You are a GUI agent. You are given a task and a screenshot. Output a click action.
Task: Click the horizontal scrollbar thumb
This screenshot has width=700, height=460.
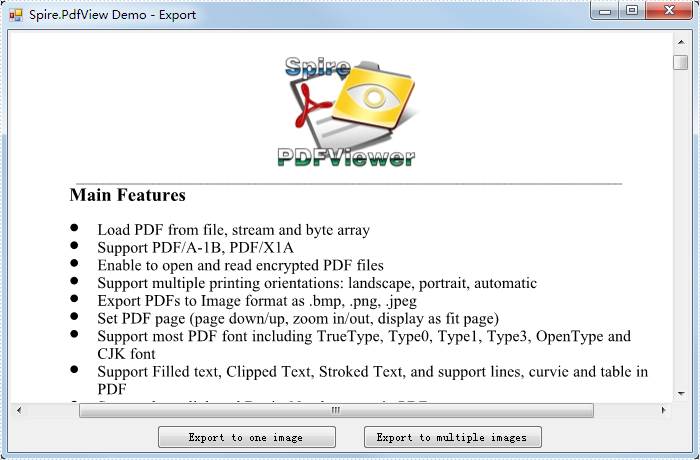pyautogui.click(x=336, y=410)
